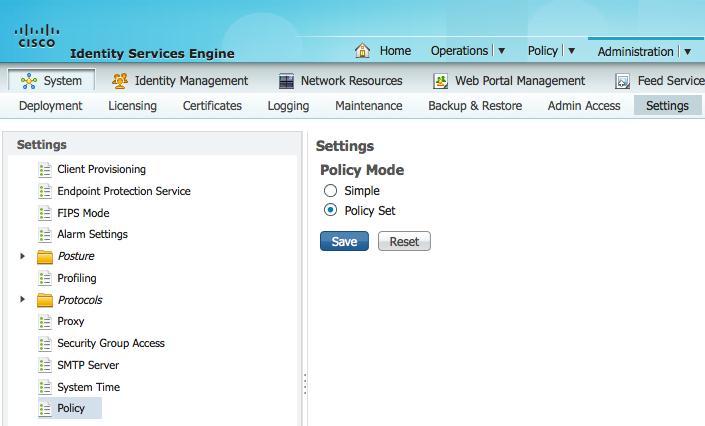The width and height of the screenshot is (705, 426).
Task: Open the Licensing submenu tab
Action: pos(132,106)
